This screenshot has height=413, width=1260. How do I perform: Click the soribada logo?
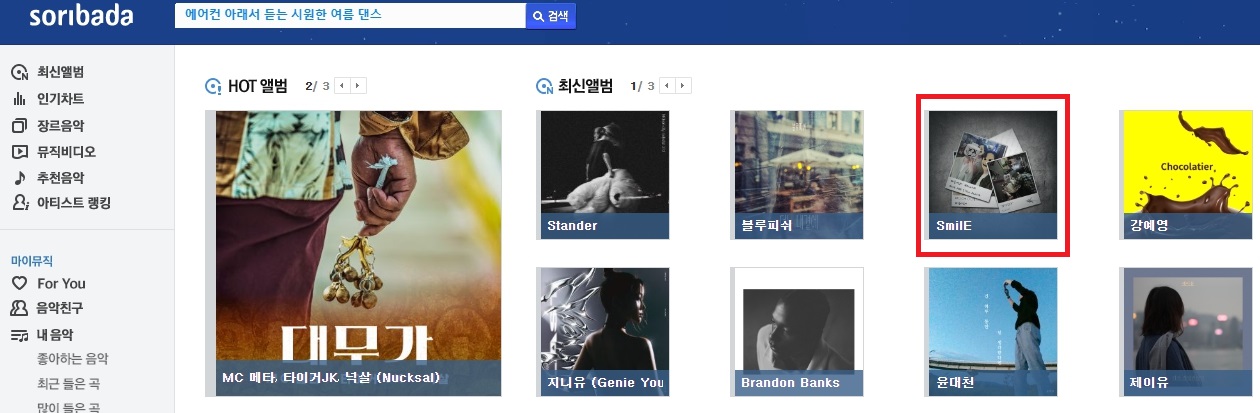80,17
